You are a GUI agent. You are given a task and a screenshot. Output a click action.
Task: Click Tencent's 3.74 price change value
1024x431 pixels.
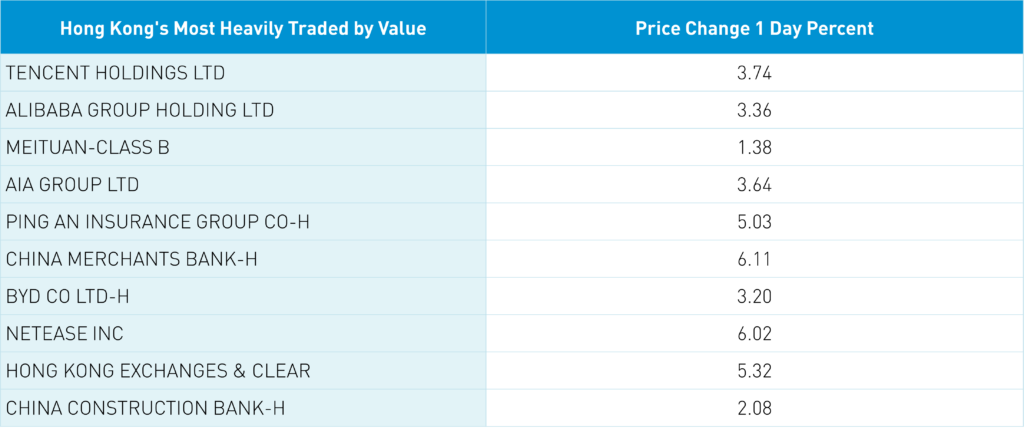[x=754, y=73]
